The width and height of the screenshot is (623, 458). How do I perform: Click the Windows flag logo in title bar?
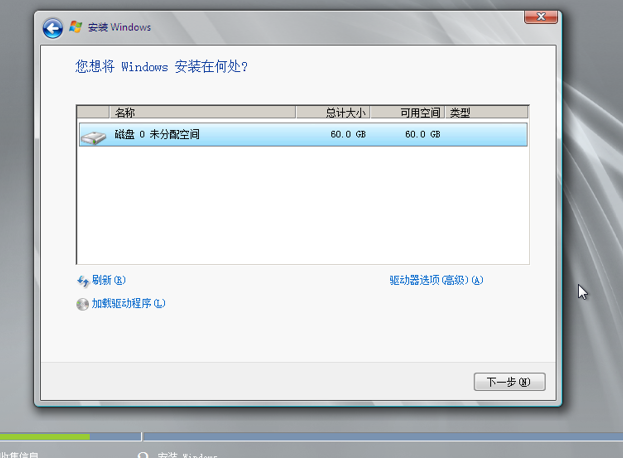tap(75, 27)
